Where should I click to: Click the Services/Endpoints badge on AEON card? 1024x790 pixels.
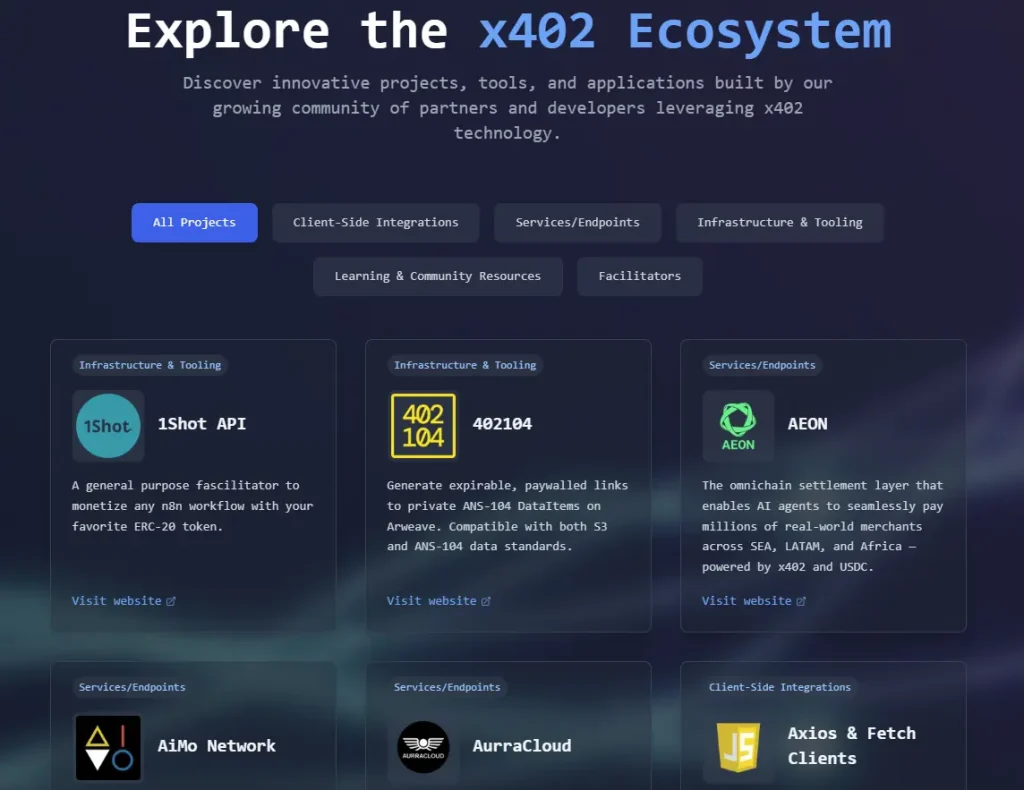(x=761, y=365)
